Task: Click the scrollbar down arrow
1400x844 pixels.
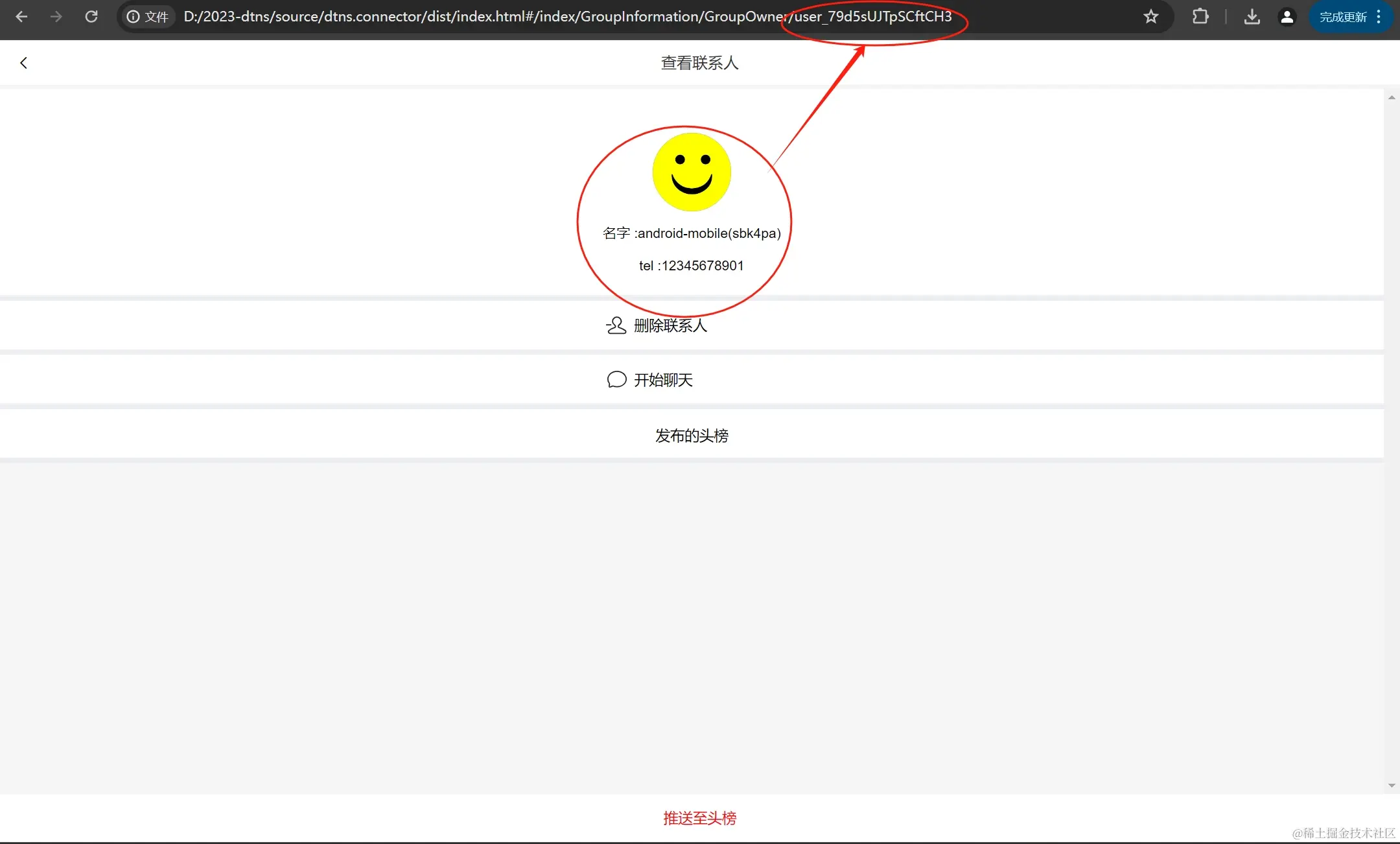Action: pyautogui.click(x=1392, y=786)
